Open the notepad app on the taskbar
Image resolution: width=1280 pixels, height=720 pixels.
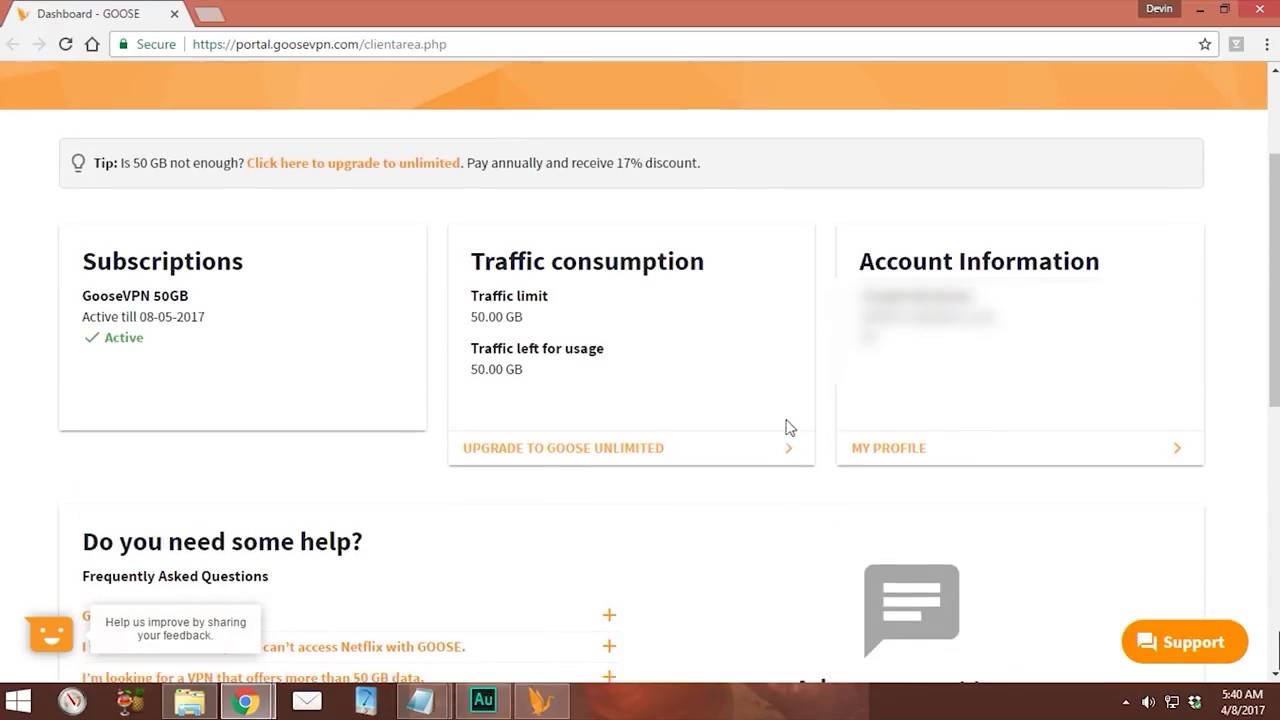pos(422,701)
